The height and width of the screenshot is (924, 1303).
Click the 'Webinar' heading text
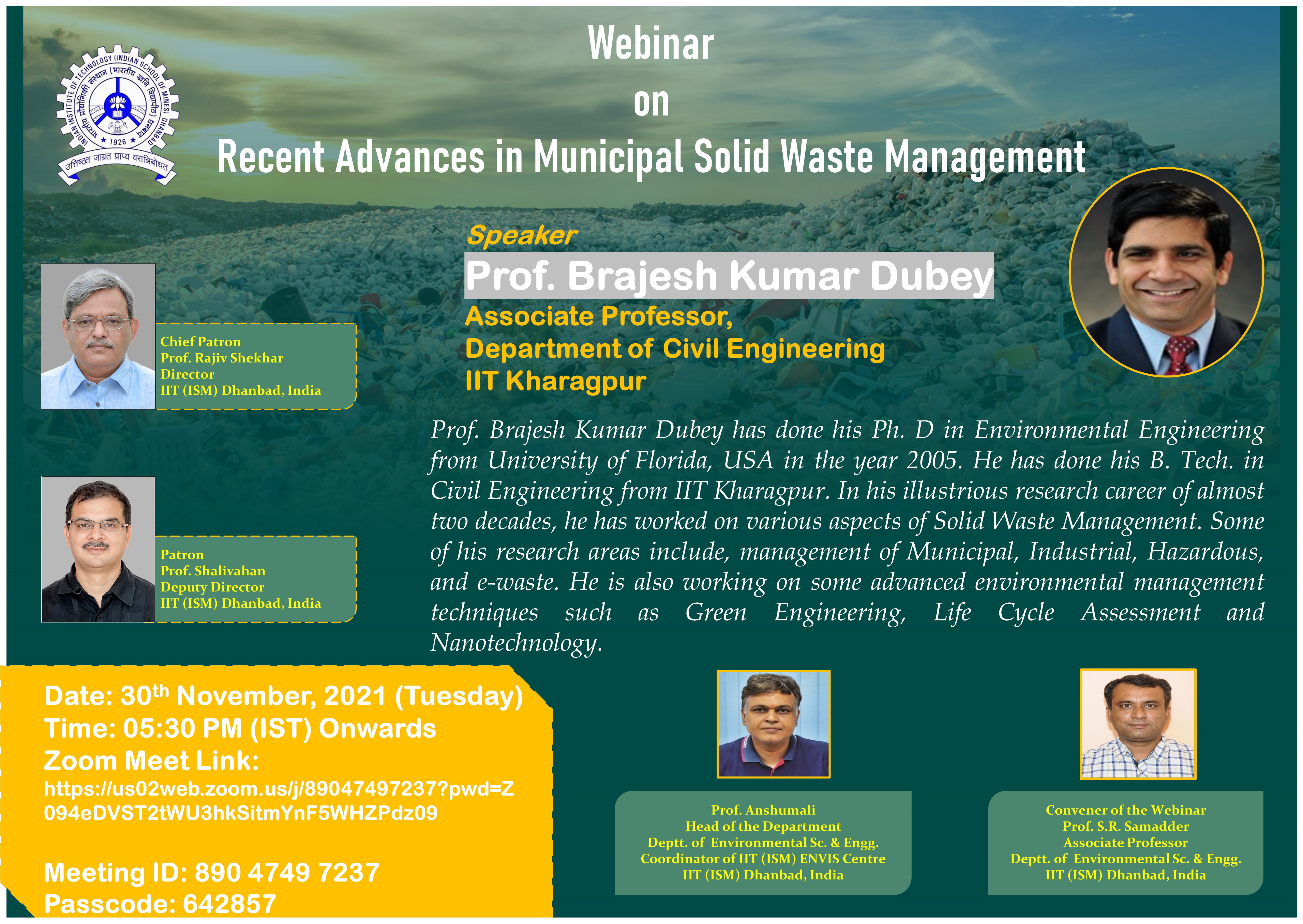pos(651,43)
